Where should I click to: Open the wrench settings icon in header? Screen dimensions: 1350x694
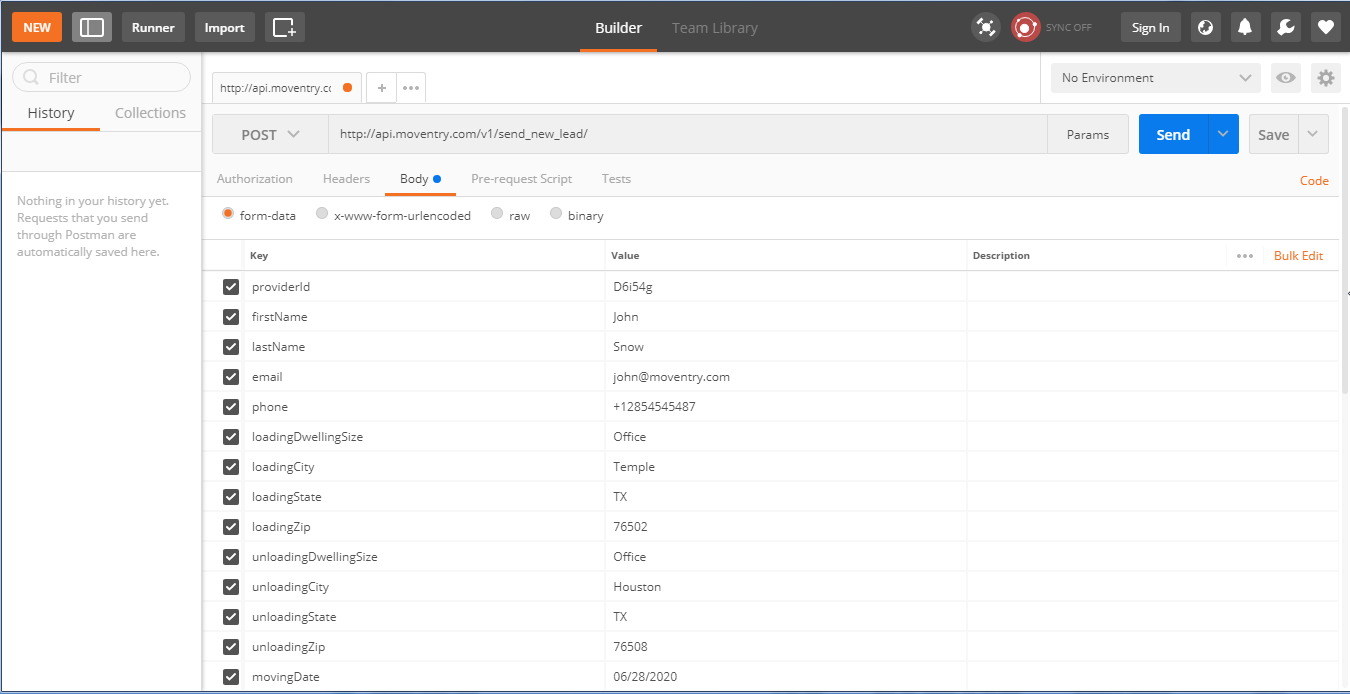(1285, 26)
